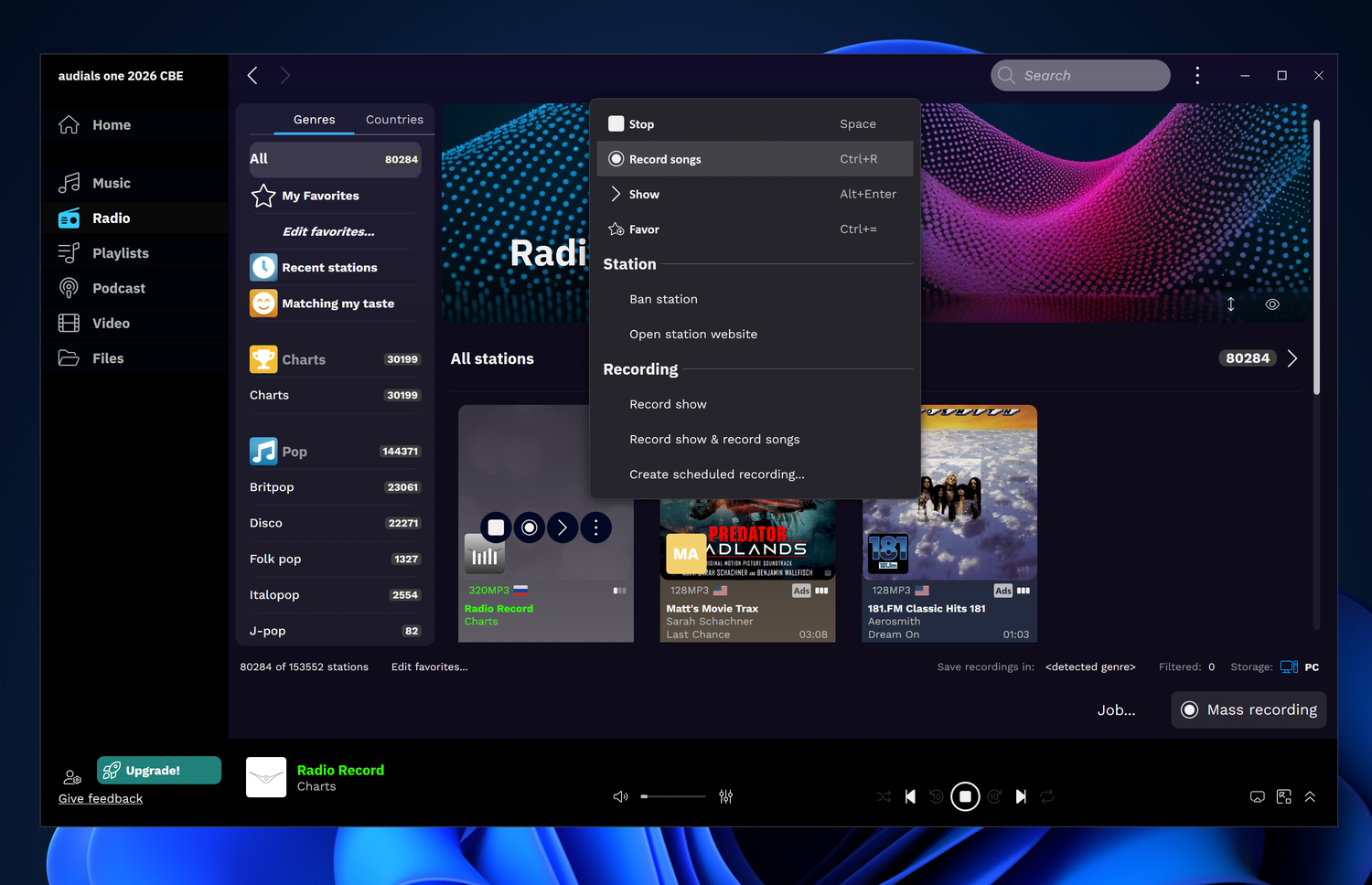Image resolution: width=1372 pixels, height=885 pixels.
Task: Open the Playlists section
Action: coord(103,253)
